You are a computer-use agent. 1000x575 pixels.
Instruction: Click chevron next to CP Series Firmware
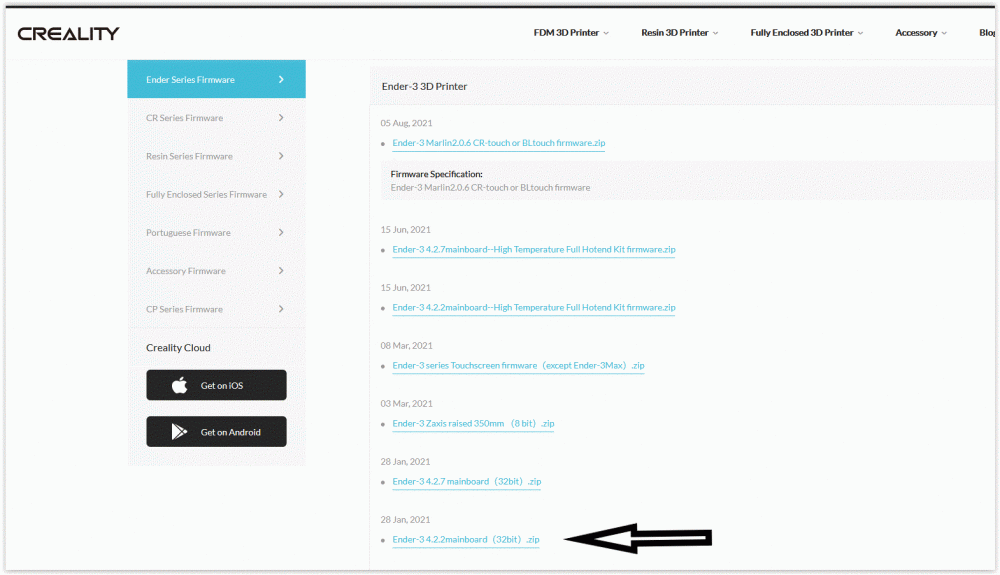pyautogui.click(x=281, y=309)
